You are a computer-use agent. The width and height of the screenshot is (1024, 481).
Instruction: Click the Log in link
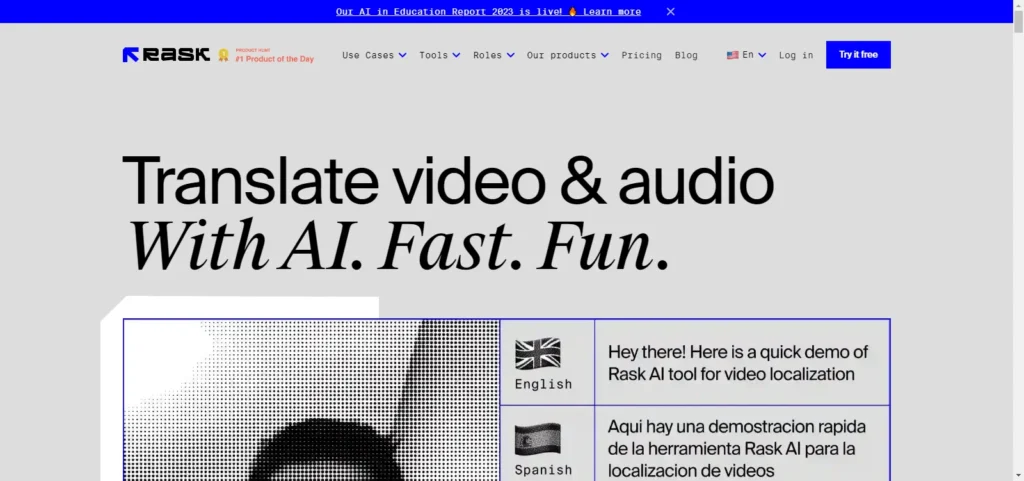(x=796, y=55)
